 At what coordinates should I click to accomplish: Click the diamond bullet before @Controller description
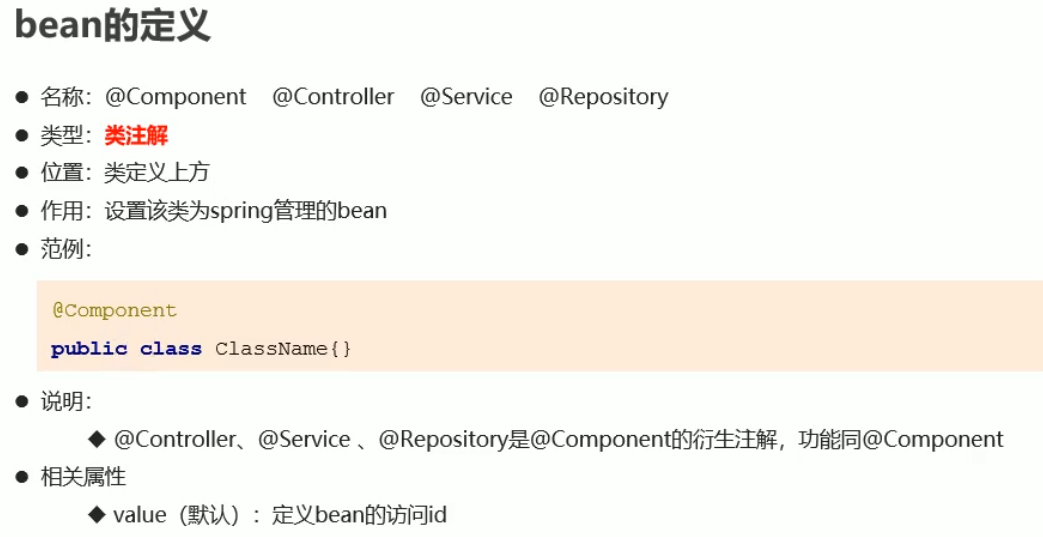coord(97,439)
